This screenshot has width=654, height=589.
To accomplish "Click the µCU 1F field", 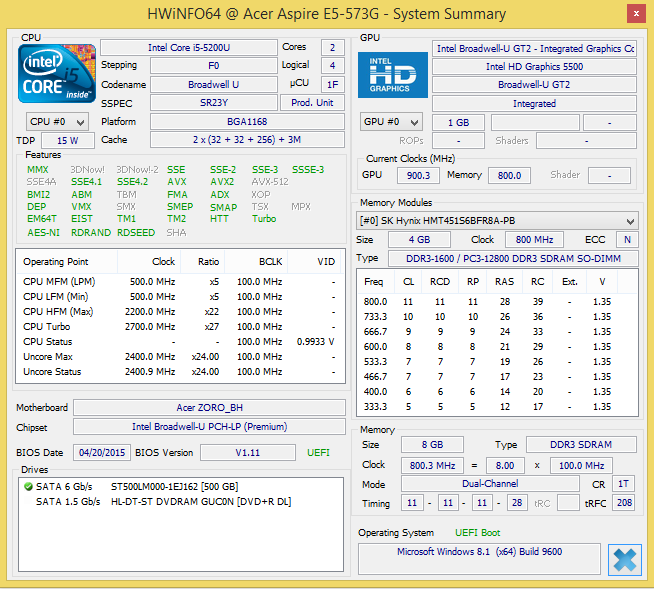I will [332, 85].
